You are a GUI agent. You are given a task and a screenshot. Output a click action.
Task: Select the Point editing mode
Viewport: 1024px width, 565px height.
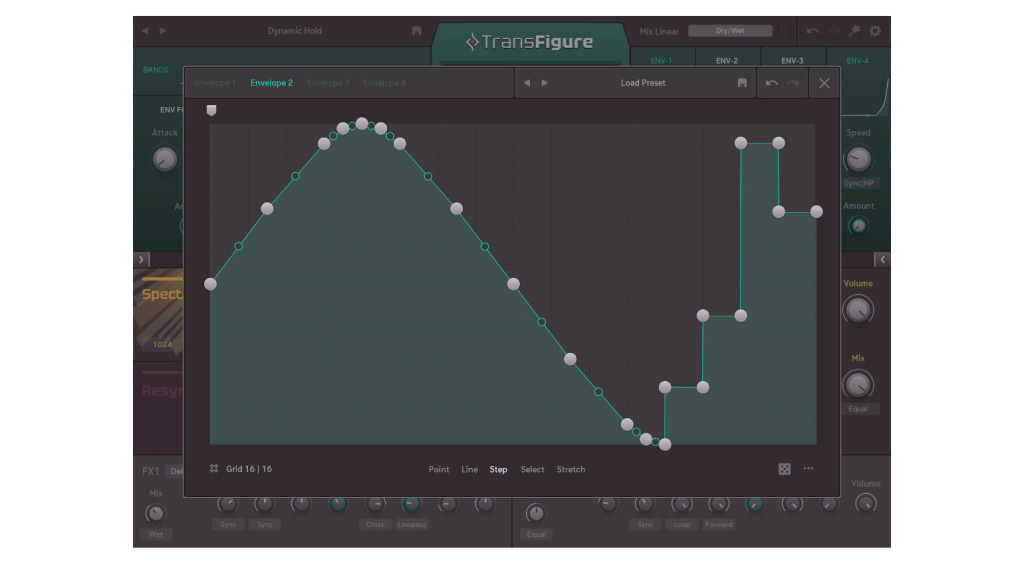[439, 469]
